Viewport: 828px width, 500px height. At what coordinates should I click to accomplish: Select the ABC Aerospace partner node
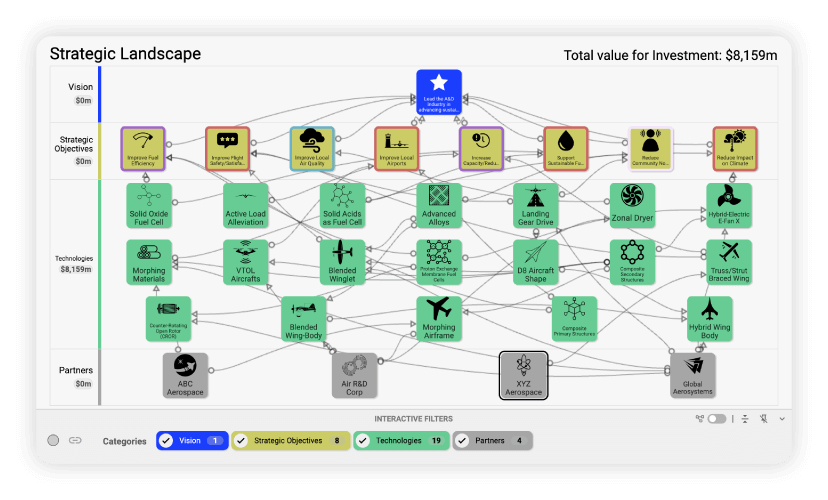(185, 375)
